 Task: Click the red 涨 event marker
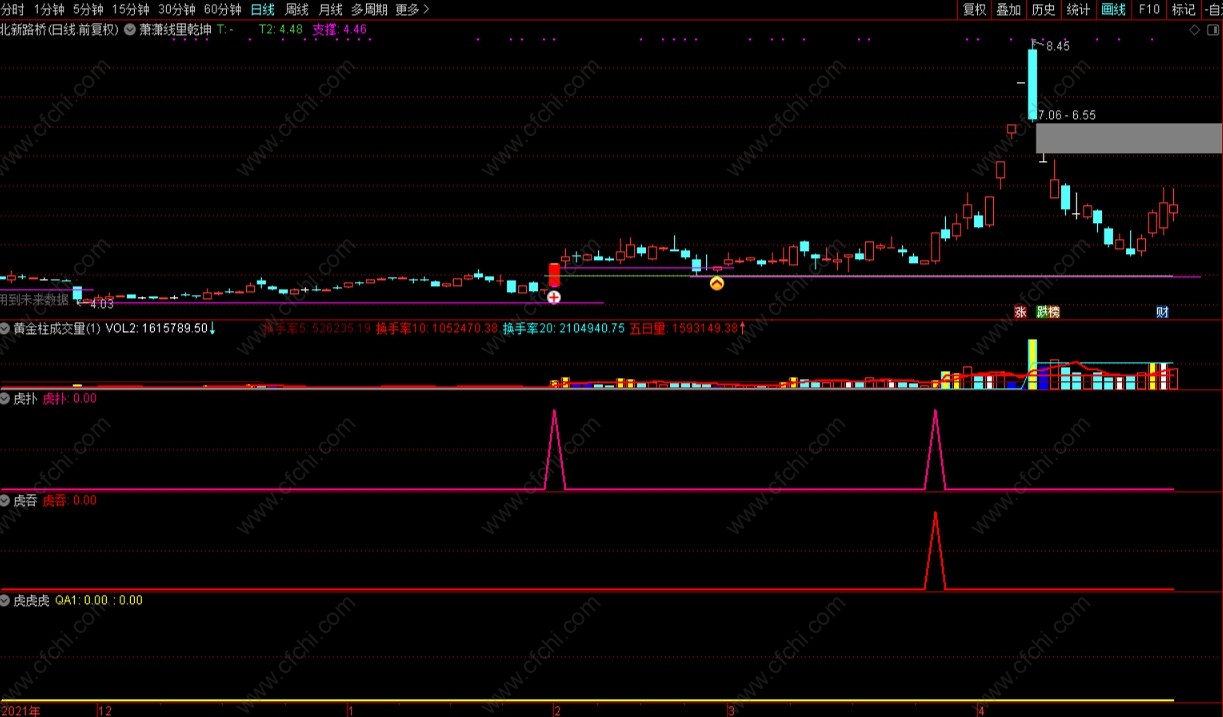pyautogui.click(x=1020, y=312)
